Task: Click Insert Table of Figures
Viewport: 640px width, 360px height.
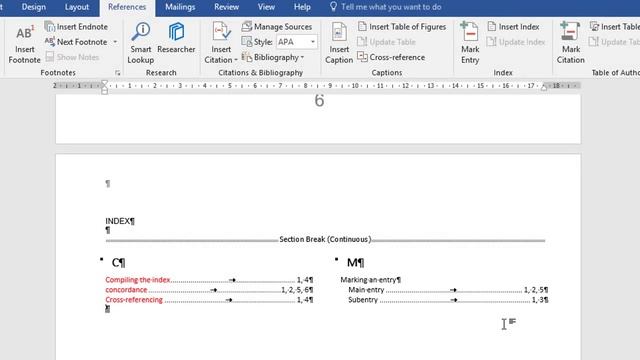Action: click(x=402, y=27)
